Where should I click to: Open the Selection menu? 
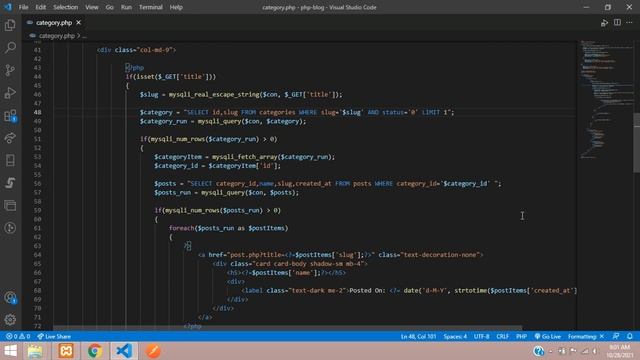click(x=65, y=7)
